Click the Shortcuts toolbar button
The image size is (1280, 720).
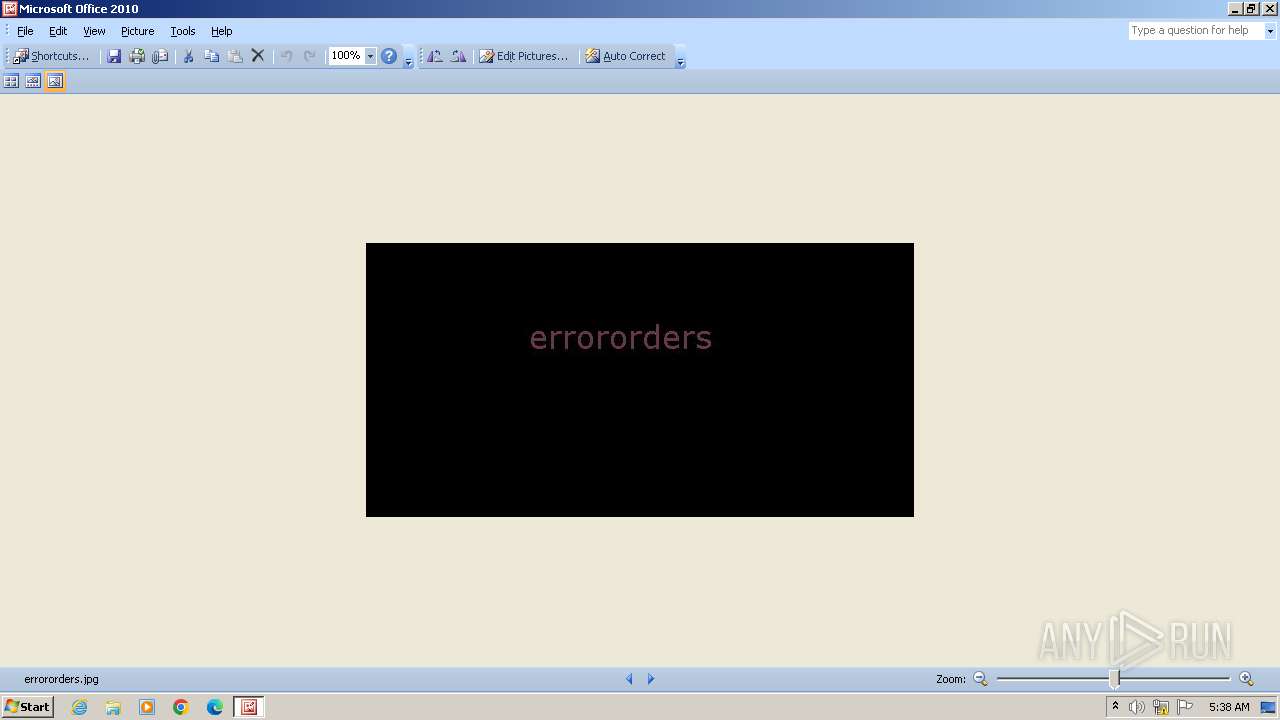(x=51, y=56)
